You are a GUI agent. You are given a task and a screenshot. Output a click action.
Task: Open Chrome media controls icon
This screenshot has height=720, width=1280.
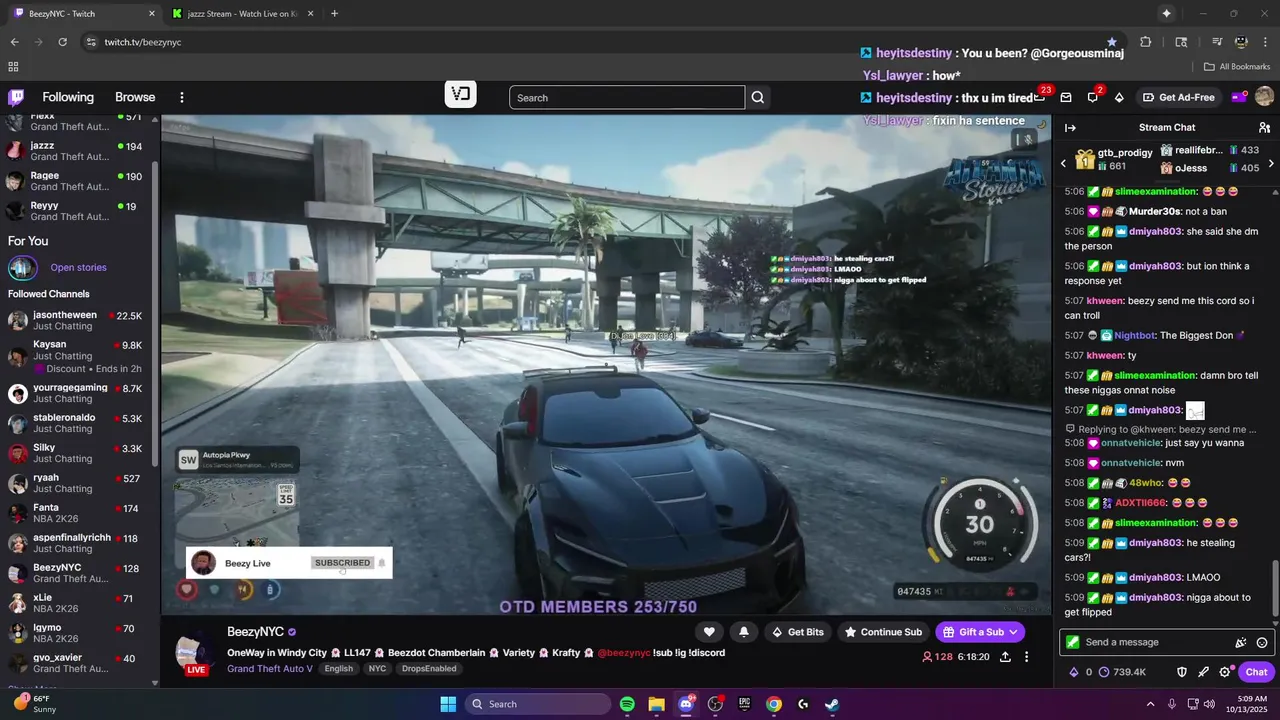coord(1217,42)
